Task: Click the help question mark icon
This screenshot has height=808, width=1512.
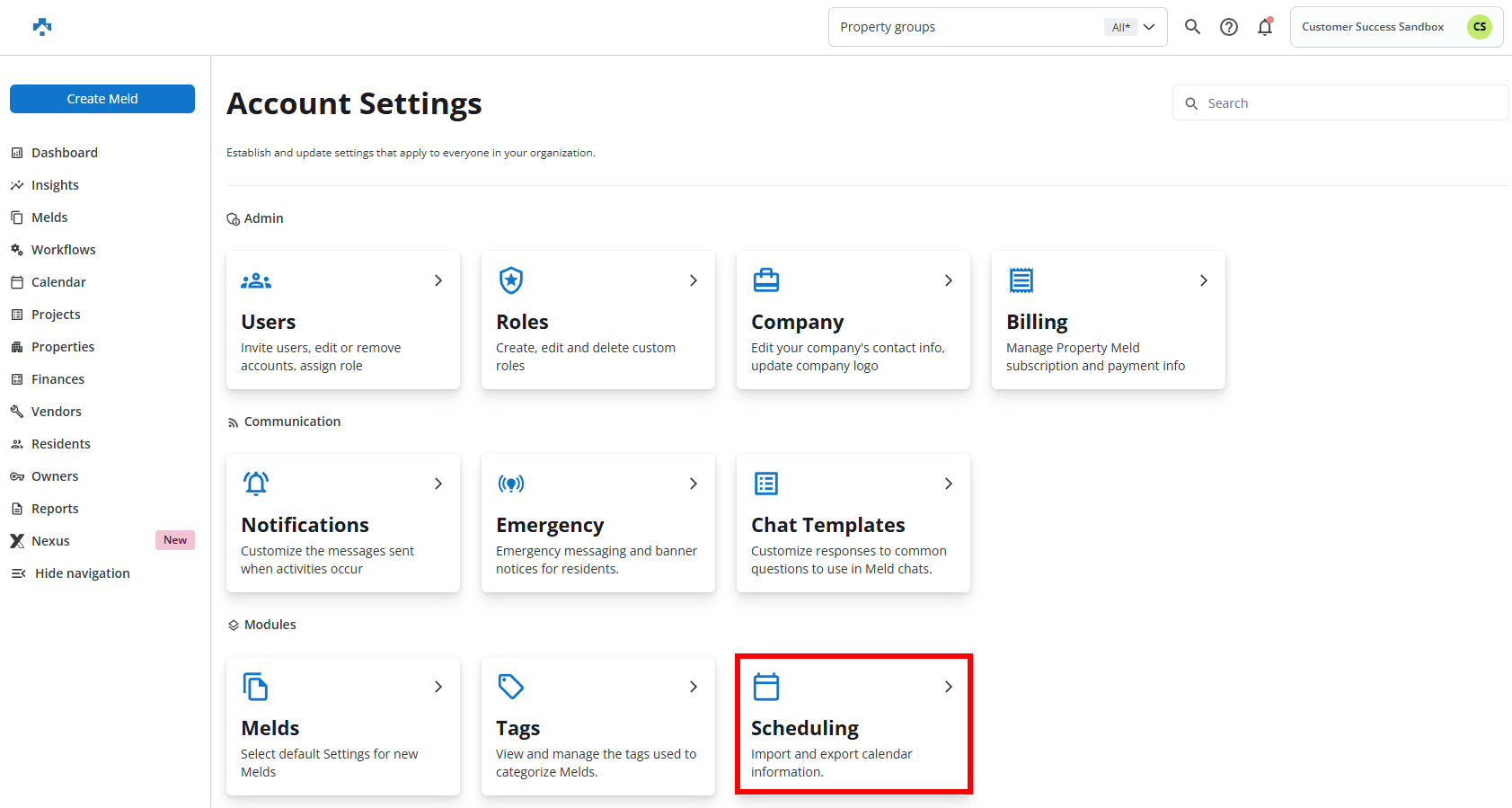Action: click(x=1229, y=27)
